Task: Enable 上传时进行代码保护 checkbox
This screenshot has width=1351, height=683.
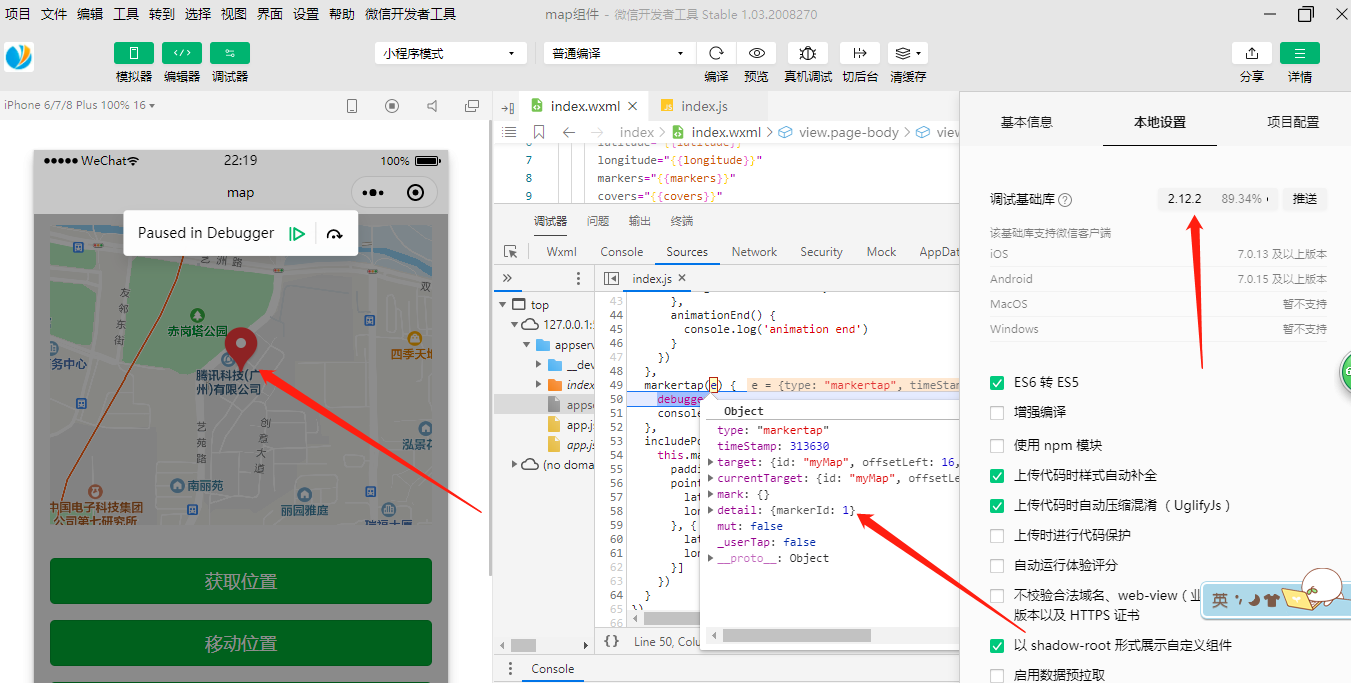Action: [997, 536]
